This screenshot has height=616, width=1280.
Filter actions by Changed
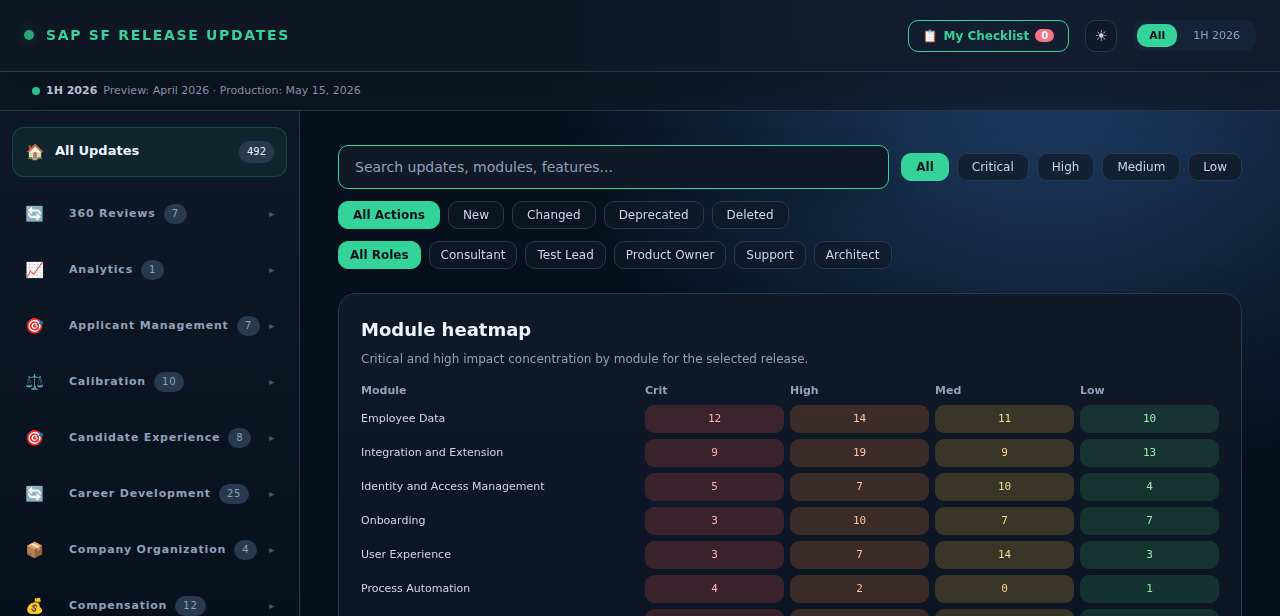pos(554,215)
